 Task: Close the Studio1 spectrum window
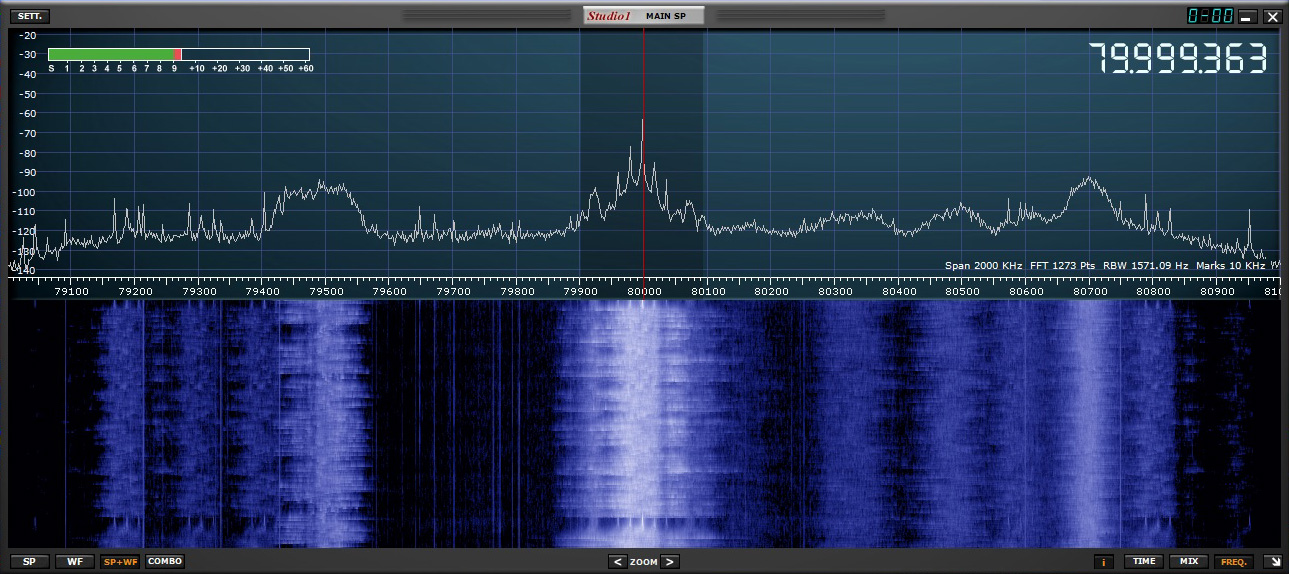coord(1271,16)
